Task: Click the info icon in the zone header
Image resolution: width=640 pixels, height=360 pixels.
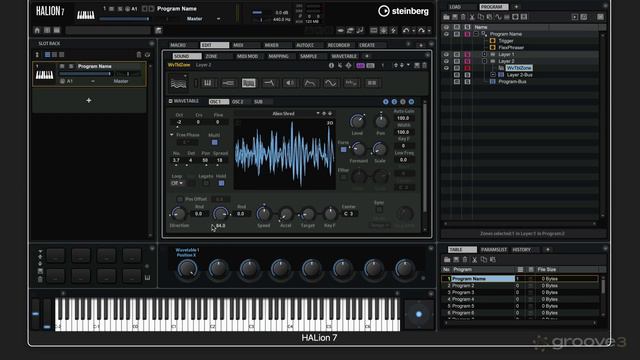Action: pos(331,65)
